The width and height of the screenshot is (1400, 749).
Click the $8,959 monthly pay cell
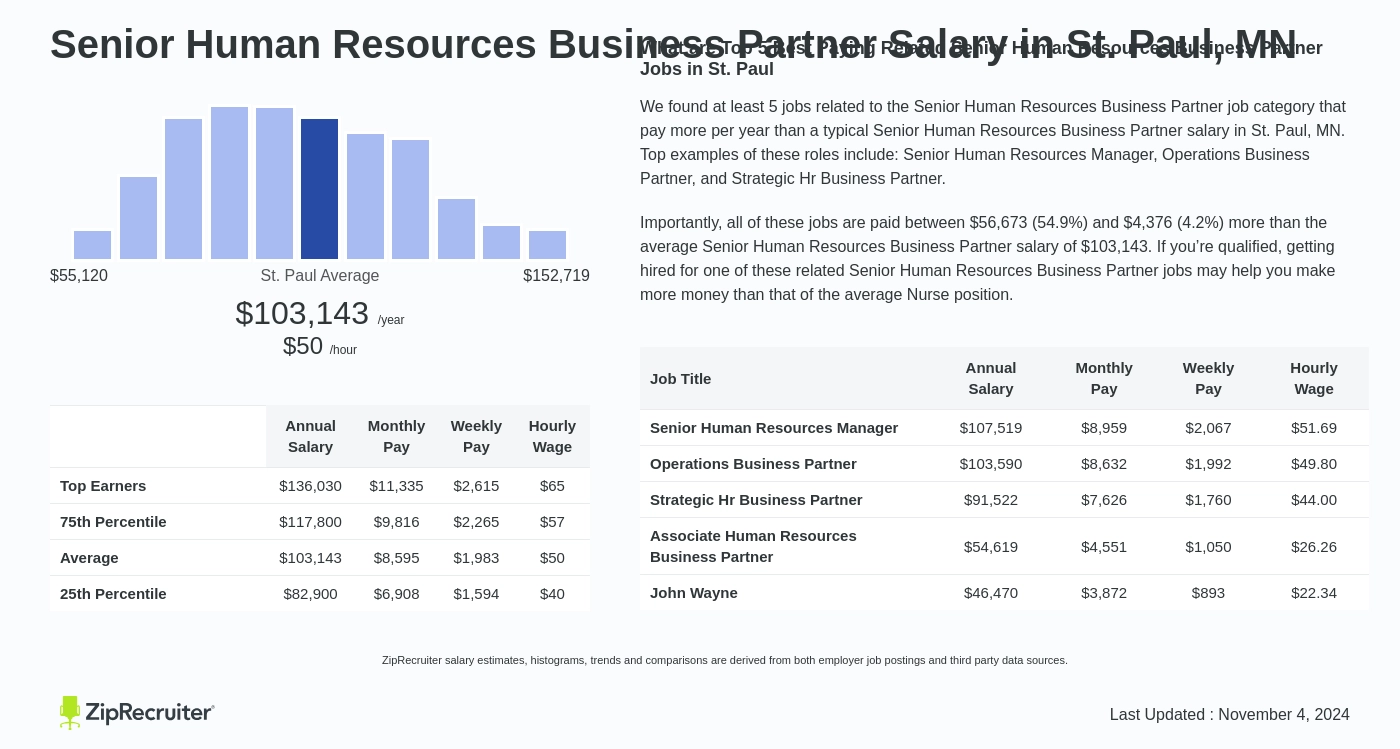click(1104, 428)
